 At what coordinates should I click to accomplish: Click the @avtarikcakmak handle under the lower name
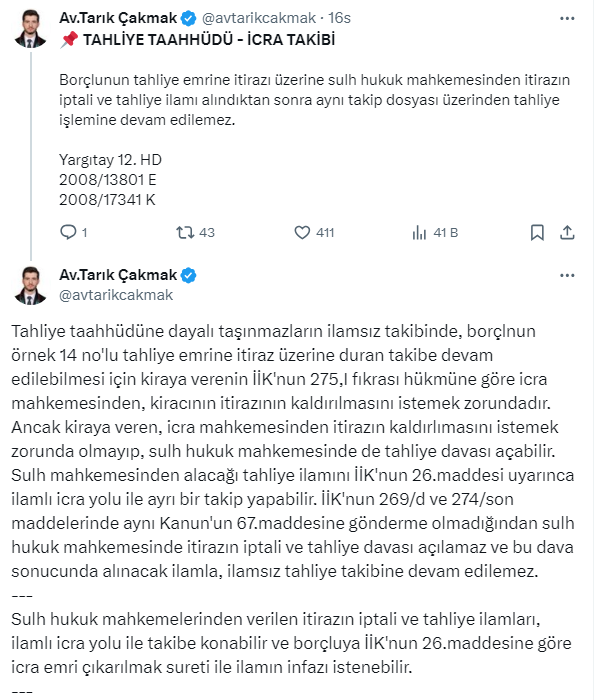[117, 294]
